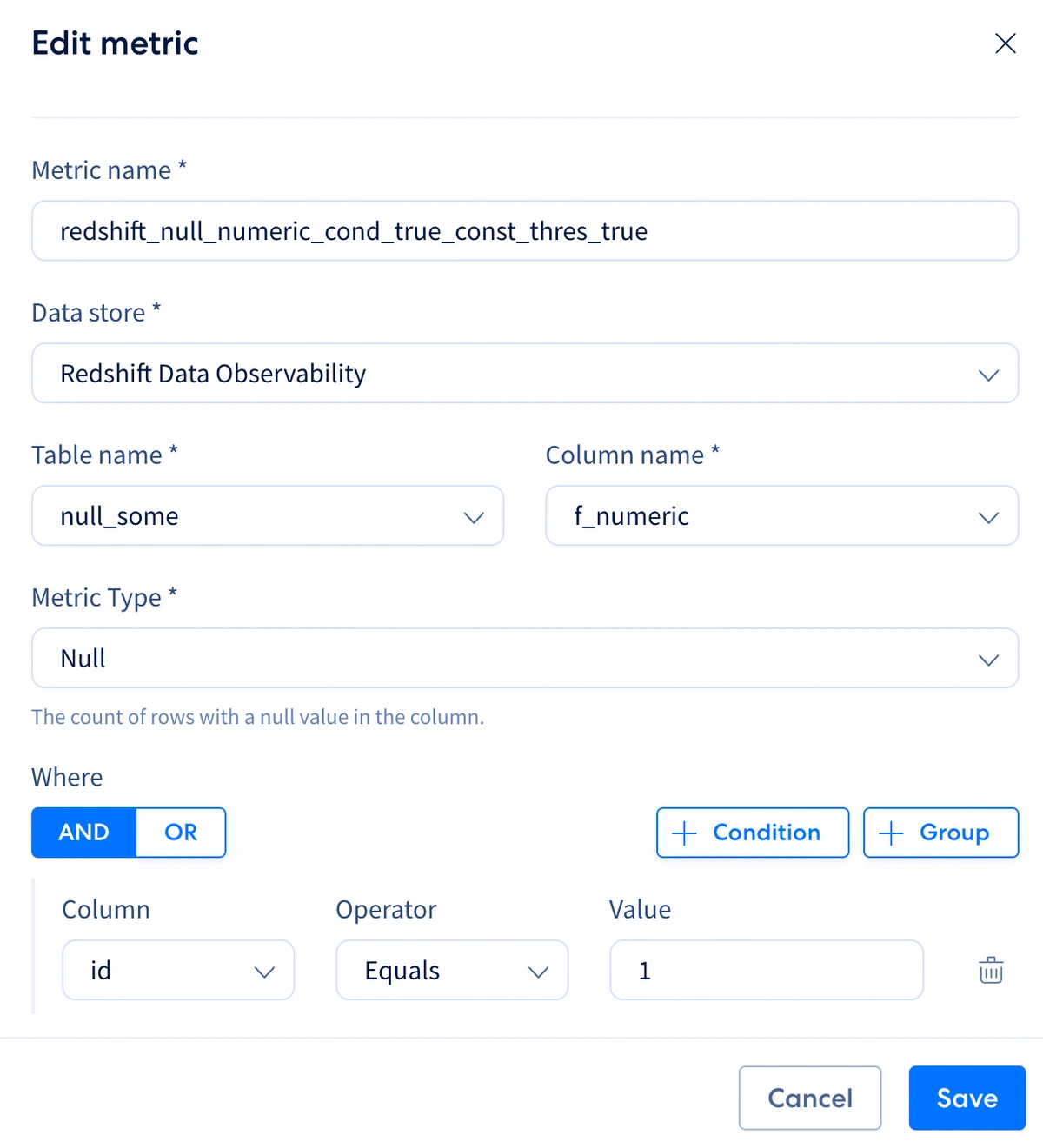Click the Metric Type chevron arrow
The height and width of the screenshot is (1148, 1043).
(x=988, y=660)
